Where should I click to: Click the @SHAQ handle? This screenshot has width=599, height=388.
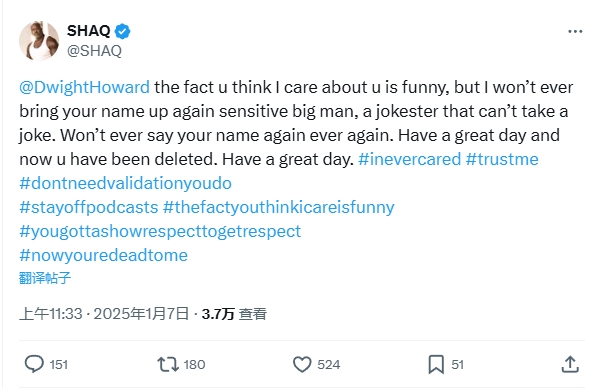(x=94, y=50)
